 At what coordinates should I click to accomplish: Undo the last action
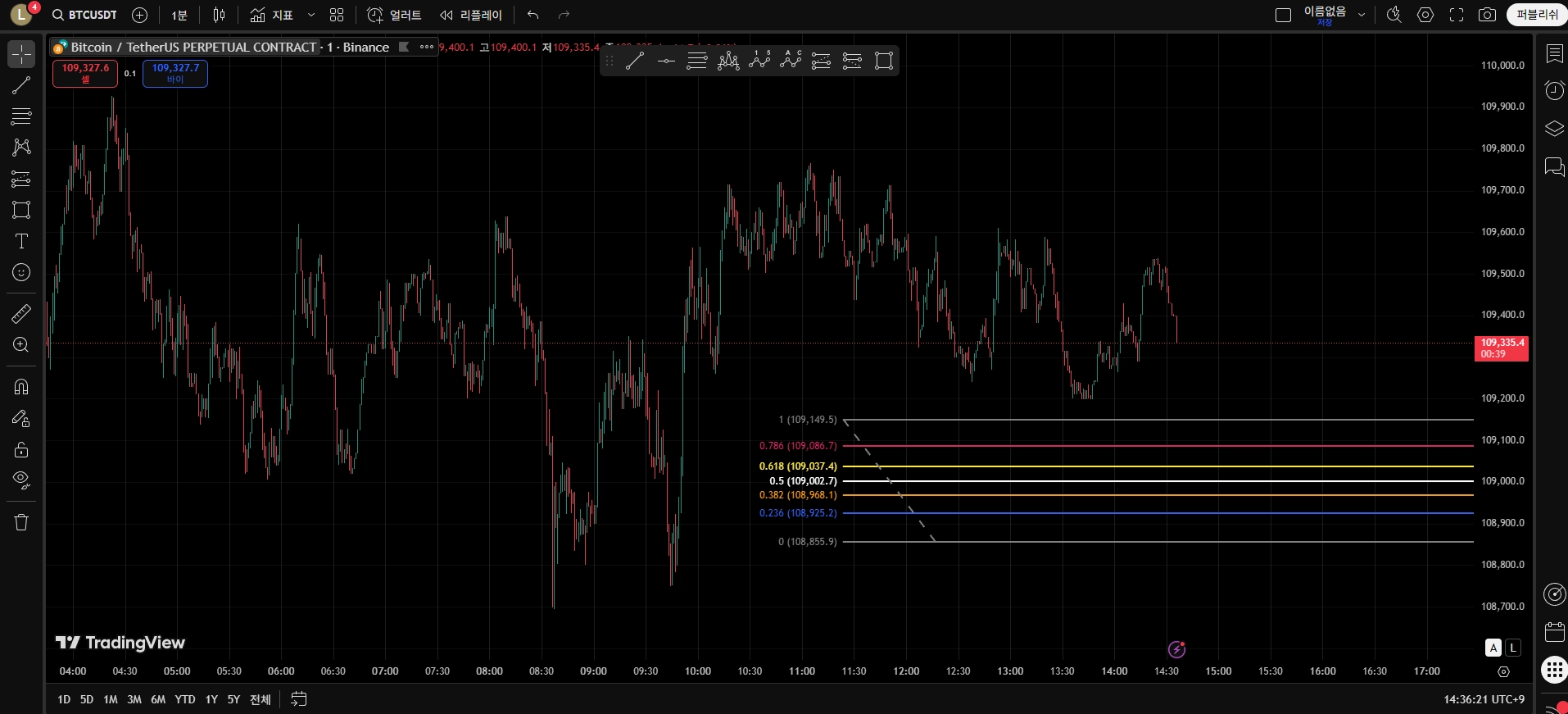tap(533, 15)
